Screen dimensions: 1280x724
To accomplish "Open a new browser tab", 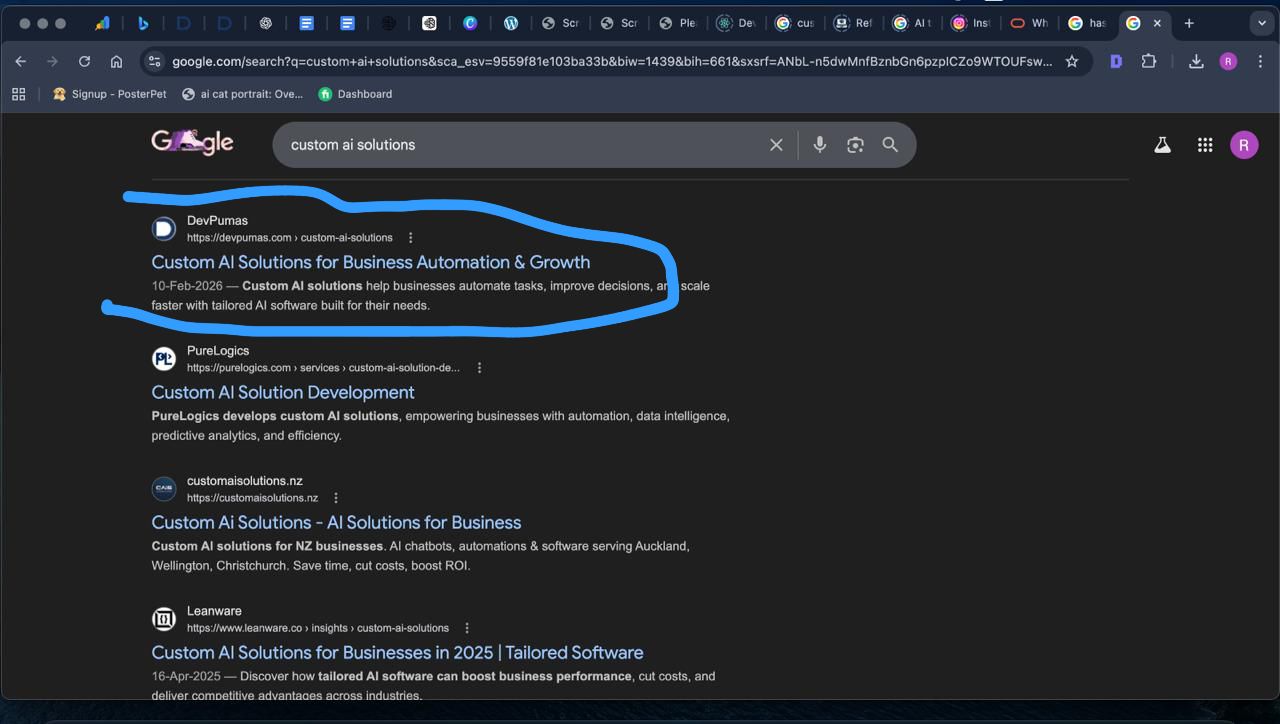I will pos(1189,23).
